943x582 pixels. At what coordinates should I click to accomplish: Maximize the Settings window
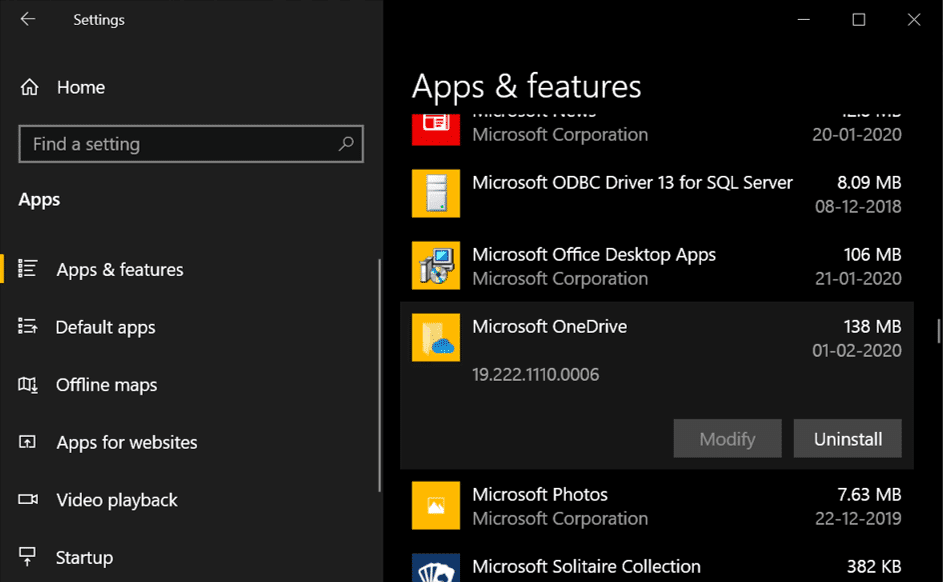pyautogui.click(x=859, y=20)
